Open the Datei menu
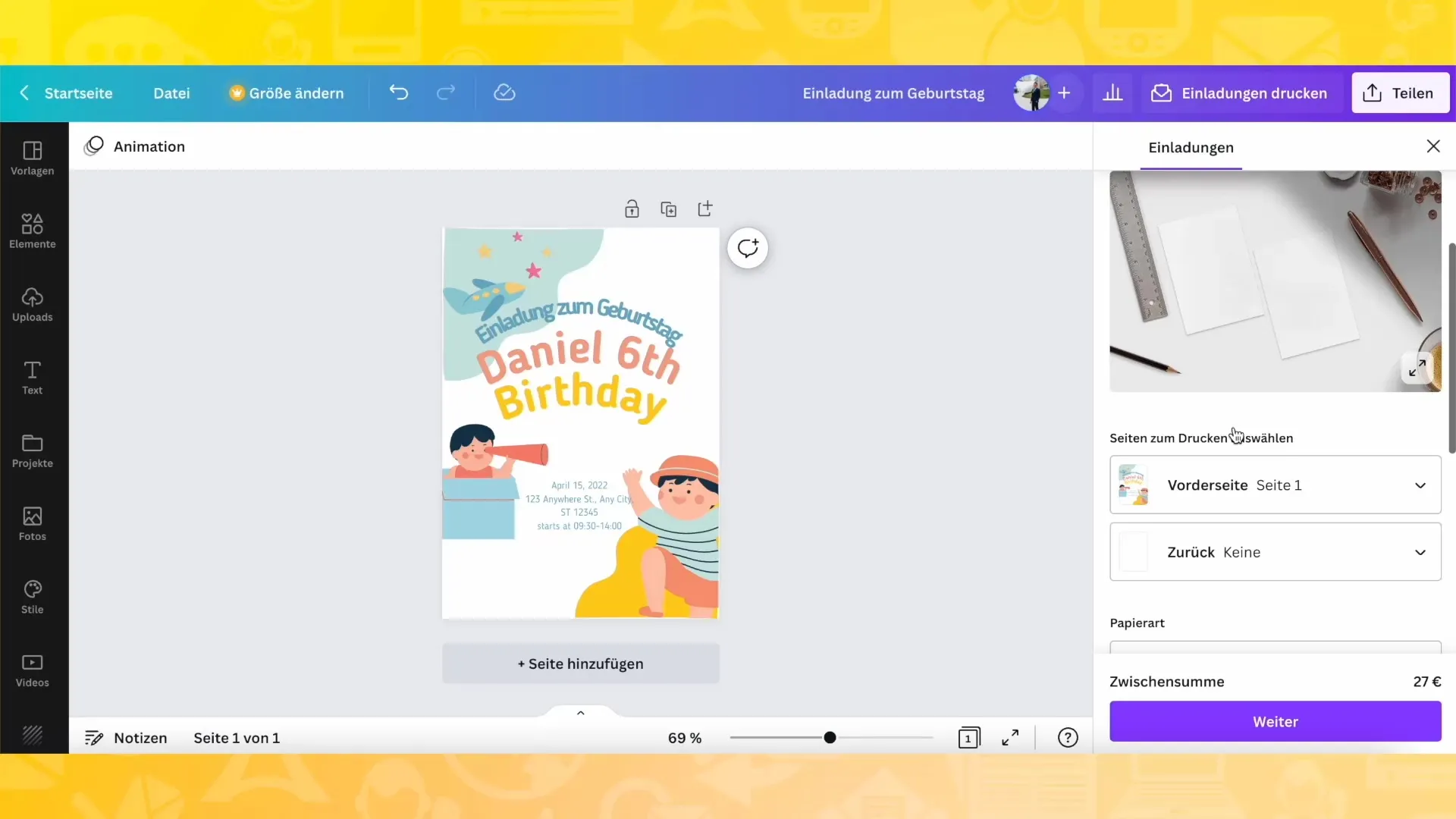Viewport: 1456px width, 819px height. pyautogui.click(x=171, y=93)
